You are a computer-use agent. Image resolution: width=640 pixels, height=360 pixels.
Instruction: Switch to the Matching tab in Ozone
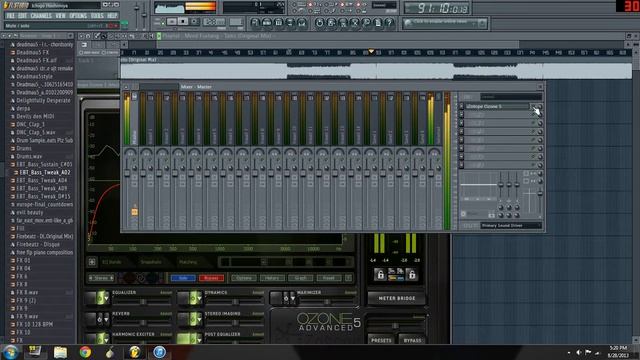pos(188,262)
